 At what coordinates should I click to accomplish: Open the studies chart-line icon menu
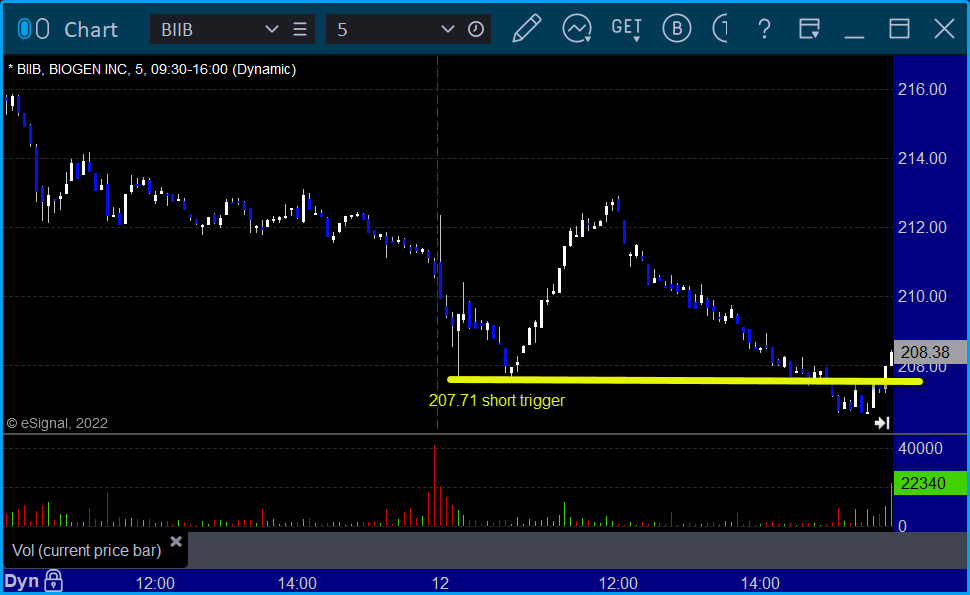(x=577, y=29)
